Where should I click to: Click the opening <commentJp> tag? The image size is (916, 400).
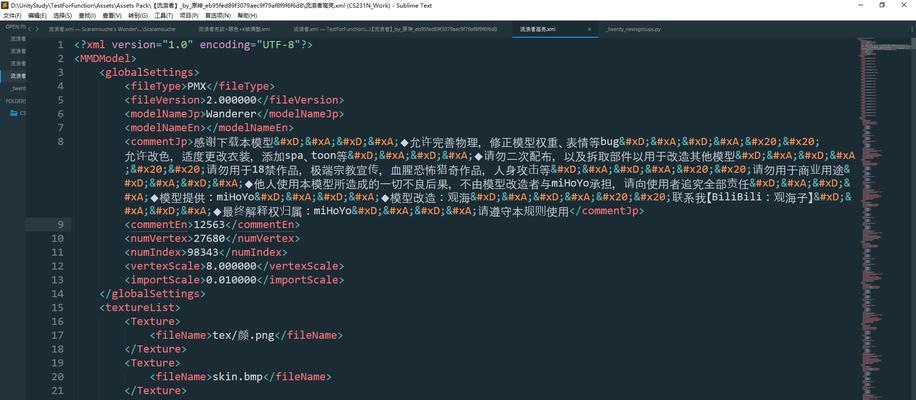(159, 142)
